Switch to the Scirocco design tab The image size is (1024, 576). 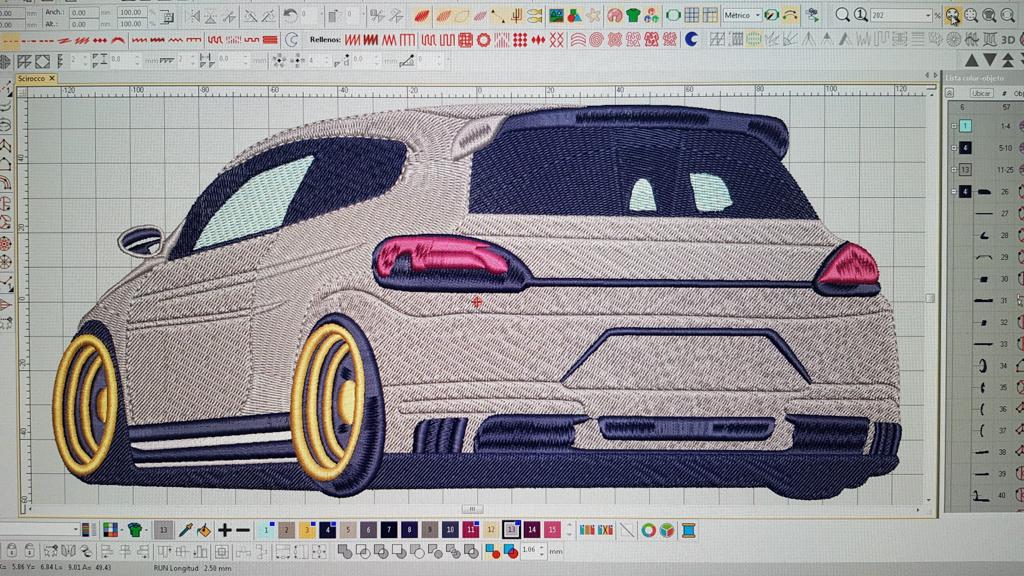click(x=32, y=78)
